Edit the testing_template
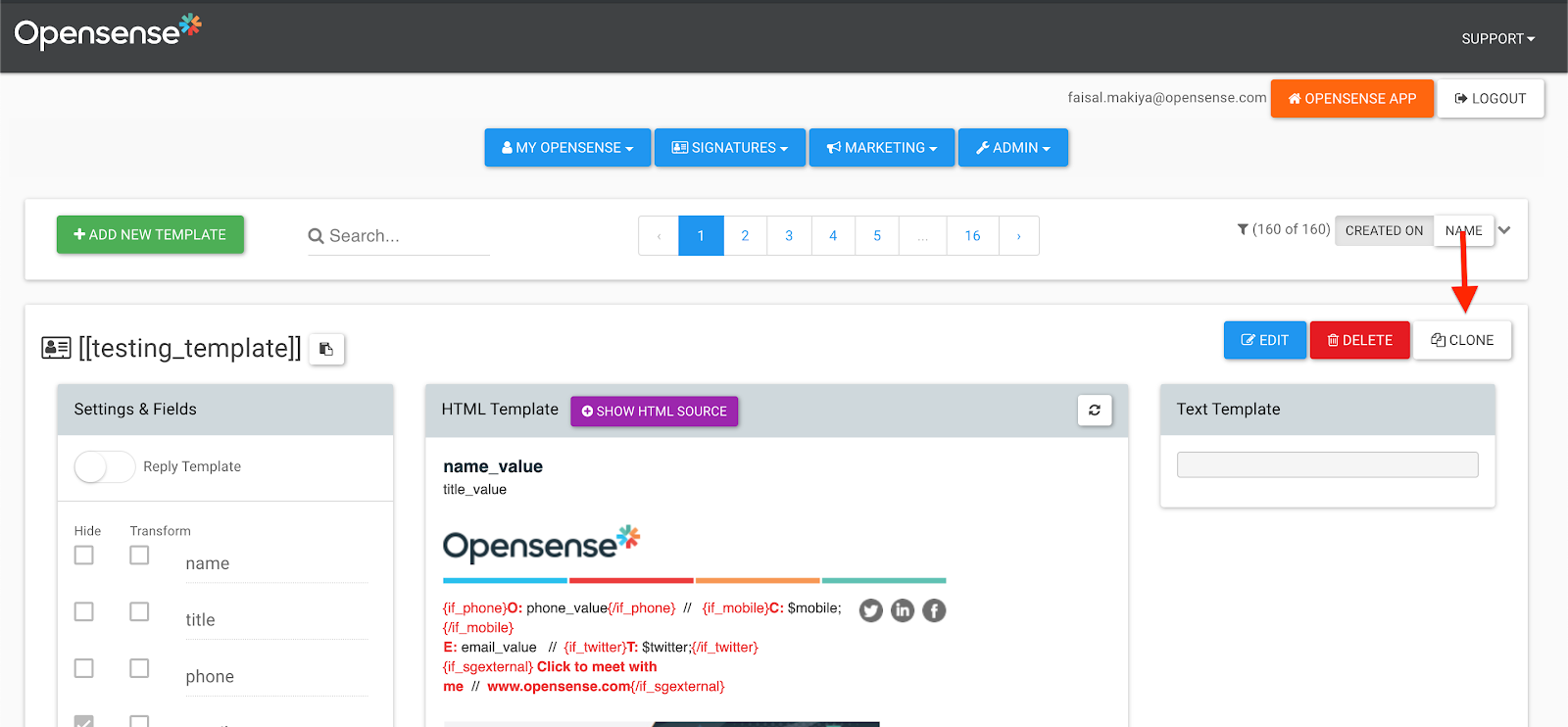 (1264, 340)
